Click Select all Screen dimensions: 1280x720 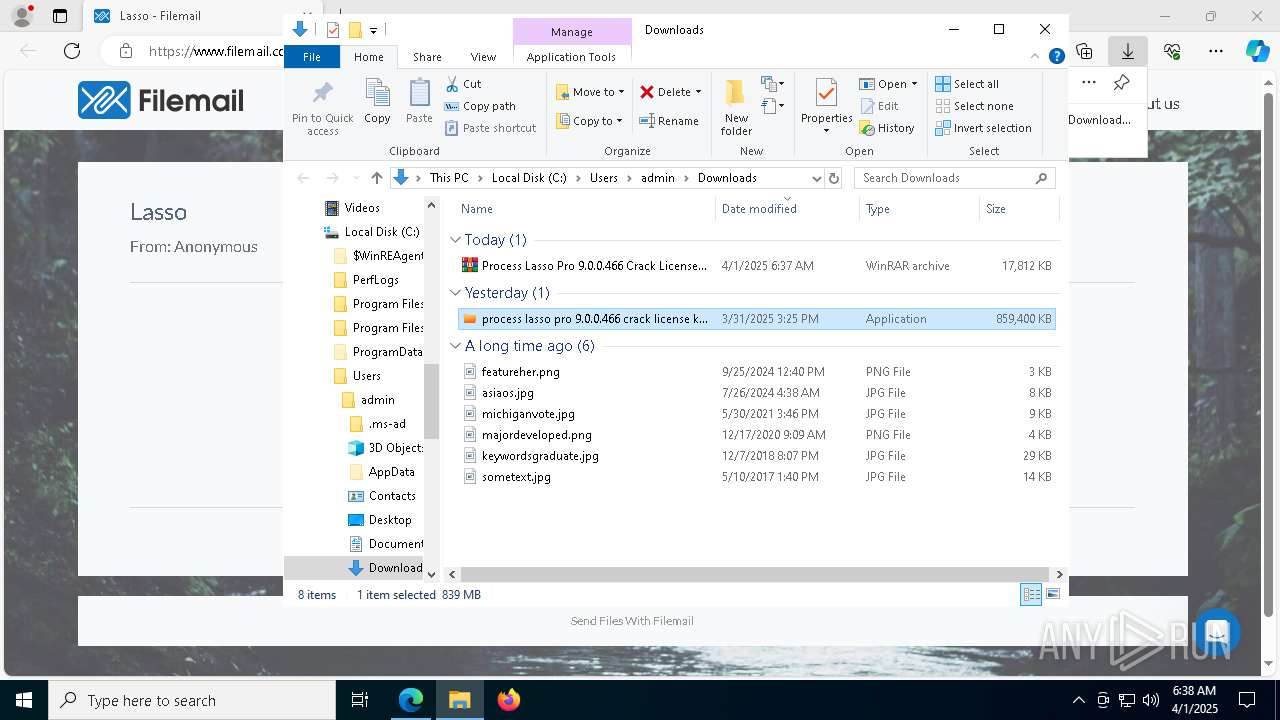(x=967, y=84)
